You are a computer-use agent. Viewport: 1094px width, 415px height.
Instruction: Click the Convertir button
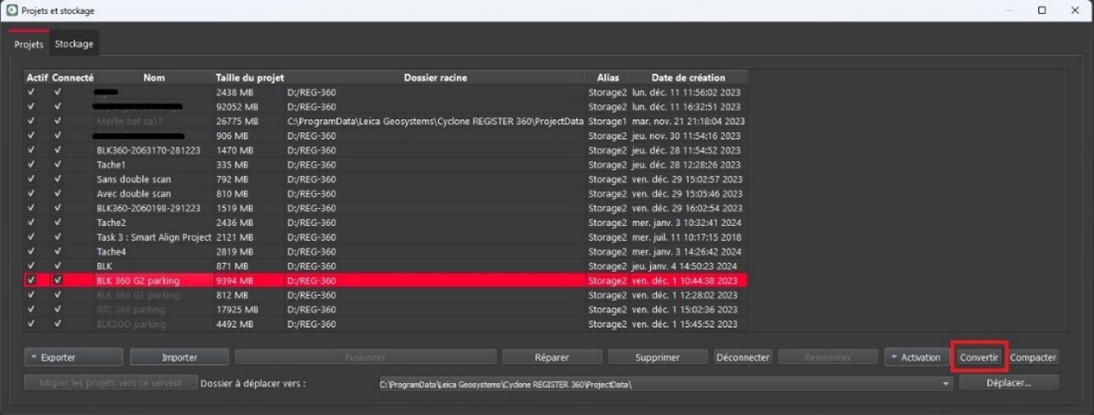[979, 357]
